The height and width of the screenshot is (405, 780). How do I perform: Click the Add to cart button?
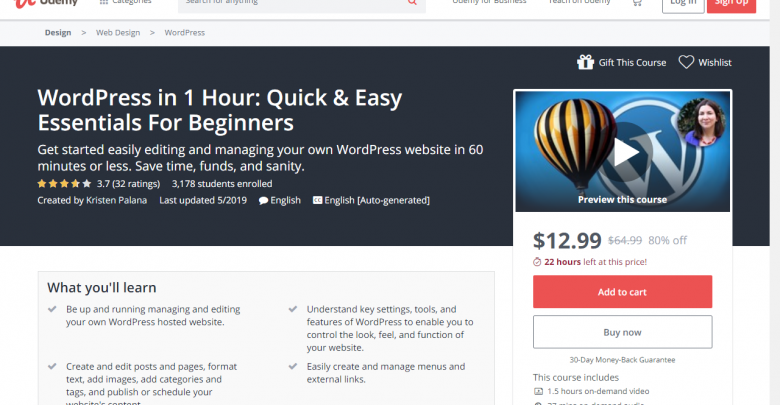622,292
